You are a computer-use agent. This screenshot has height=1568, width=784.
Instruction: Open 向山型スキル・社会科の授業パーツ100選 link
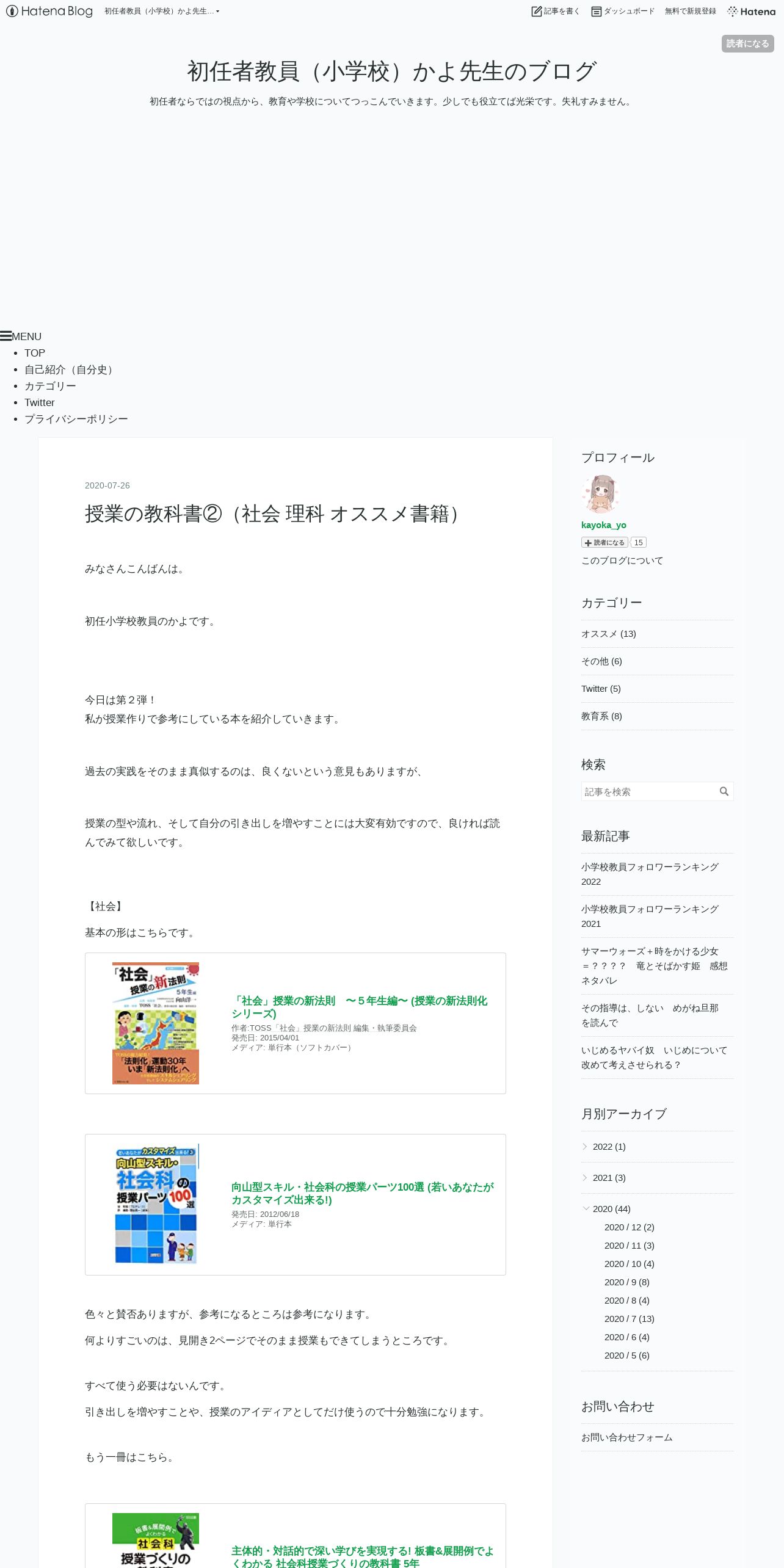click(362, 1193)
